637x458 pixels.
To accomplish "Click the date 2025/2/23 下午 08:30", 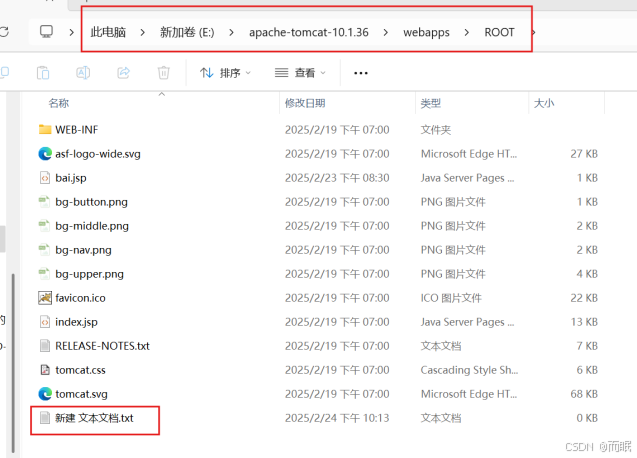I will pyautogui.click(x=337, y=178).
